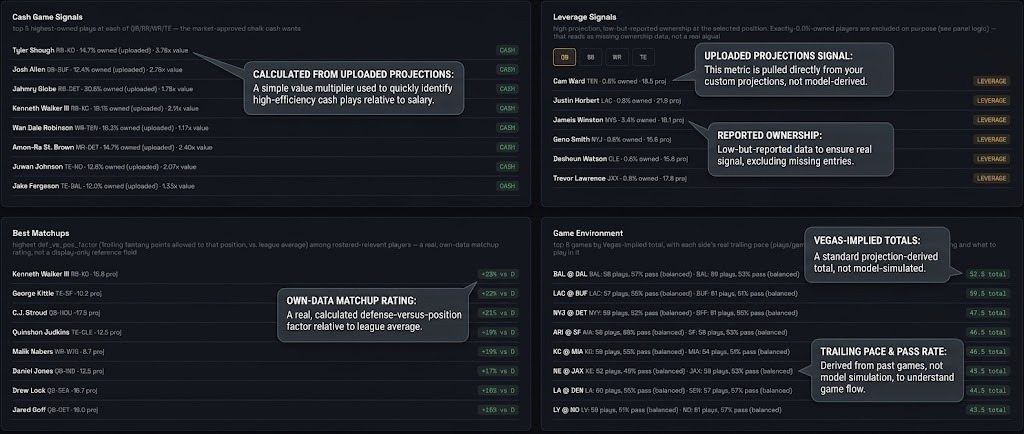Select Quinshon Judkins matchup row
This screenshot has width=1024, height=434.
pos(265,332)
